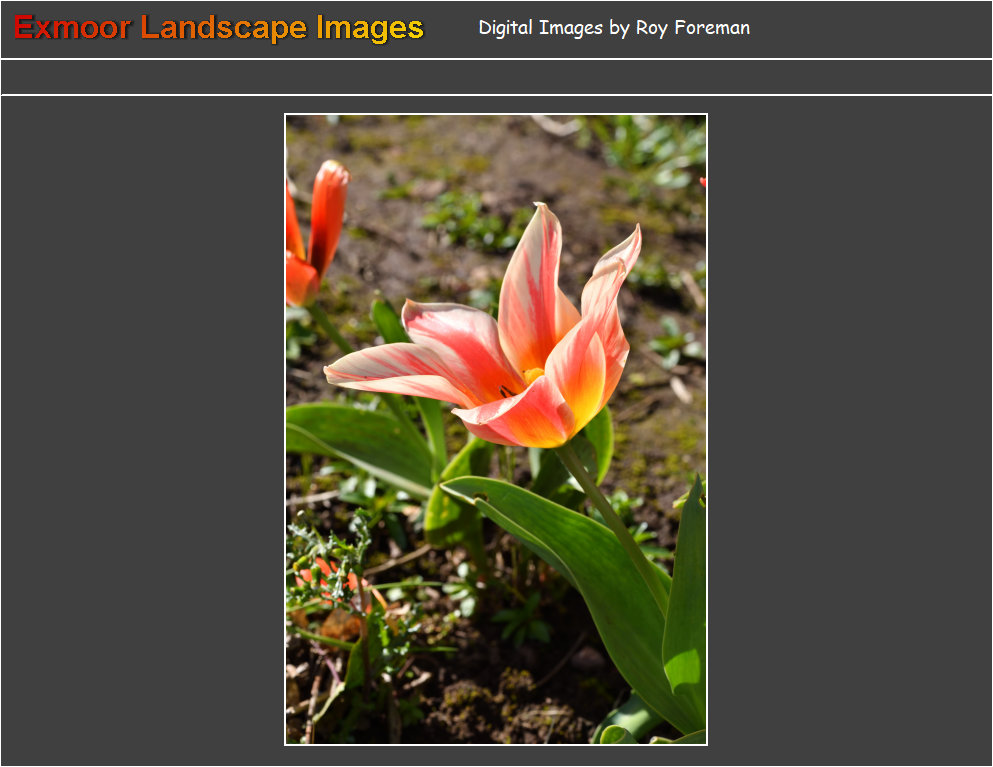The height and width of the screenshot is (767, 993).
Task: Click the broad green leaf on the photo's left
Action: click(360, 440)
